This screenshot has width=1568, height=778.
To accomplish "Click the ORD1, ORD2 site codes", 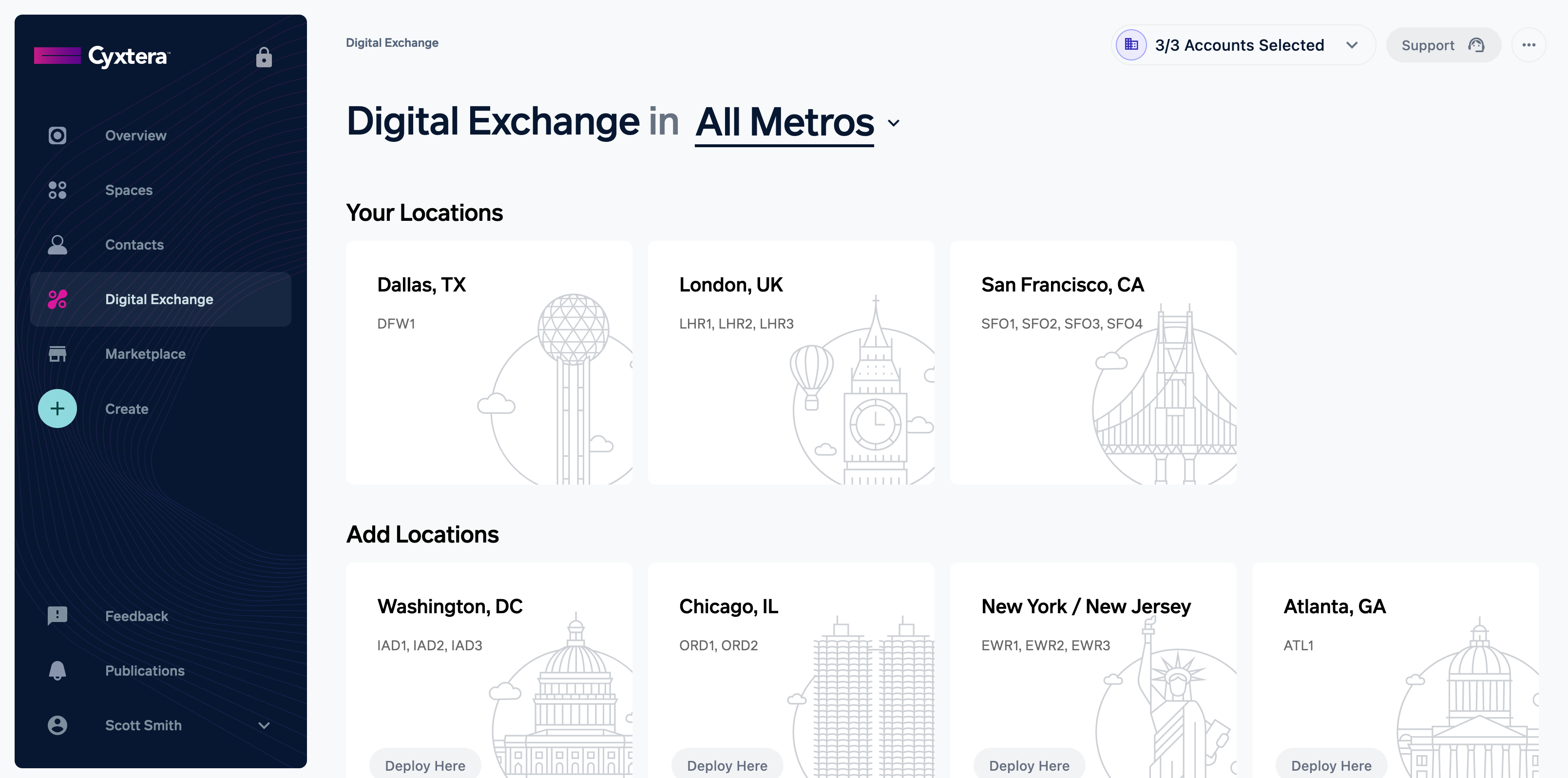I will [718, 645].
